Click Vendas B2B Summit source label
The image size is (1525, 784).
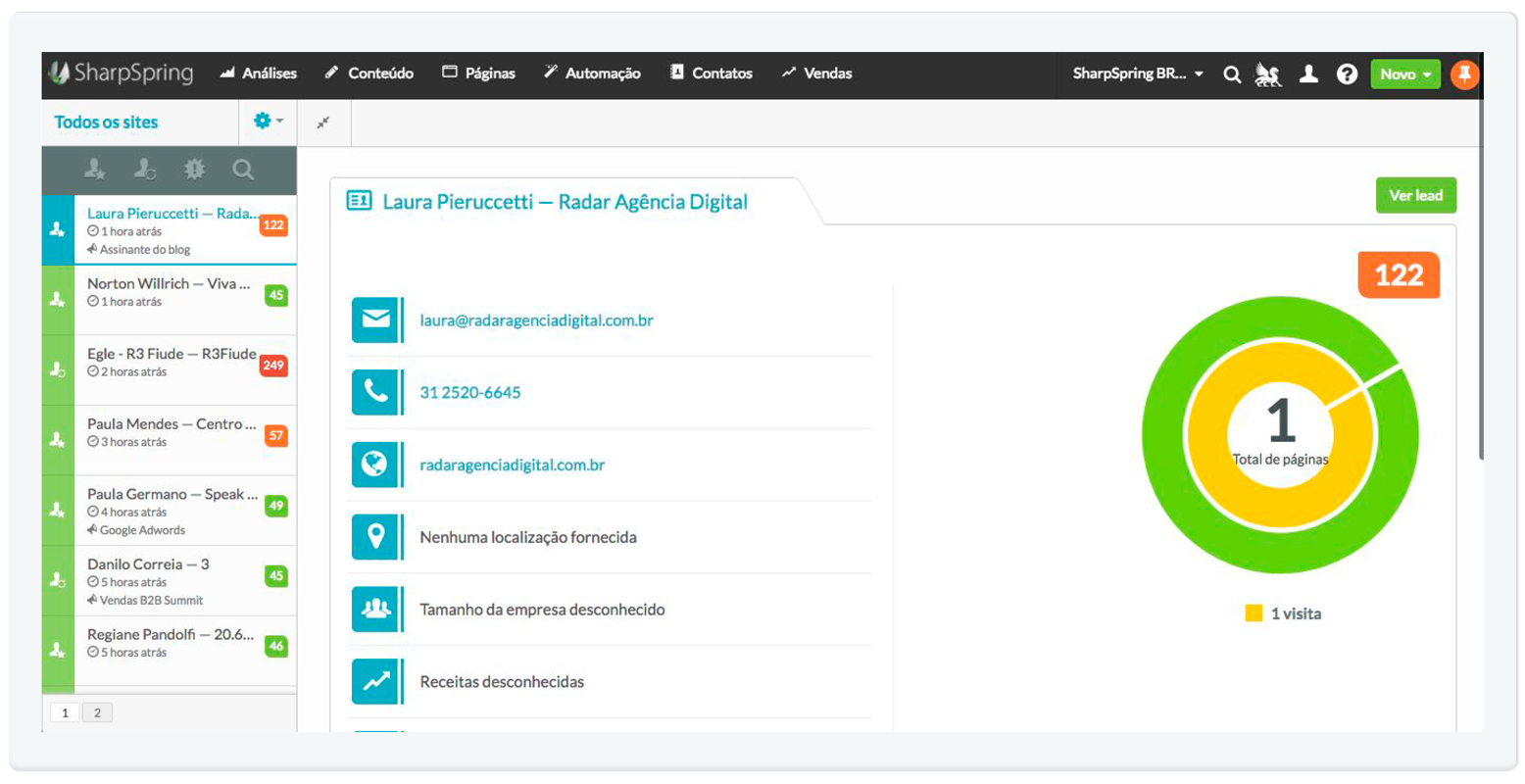[151, 601]
